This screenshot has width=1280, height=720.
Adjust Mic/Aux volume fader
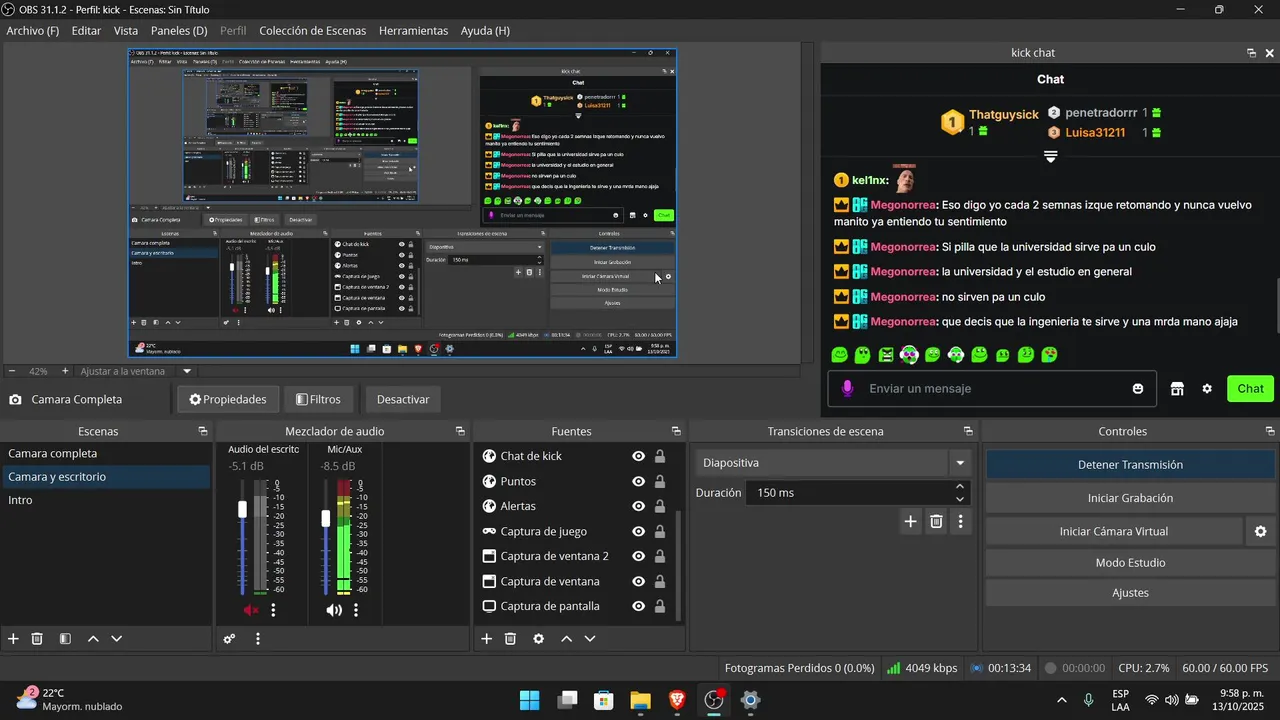[x=325, y=518]
